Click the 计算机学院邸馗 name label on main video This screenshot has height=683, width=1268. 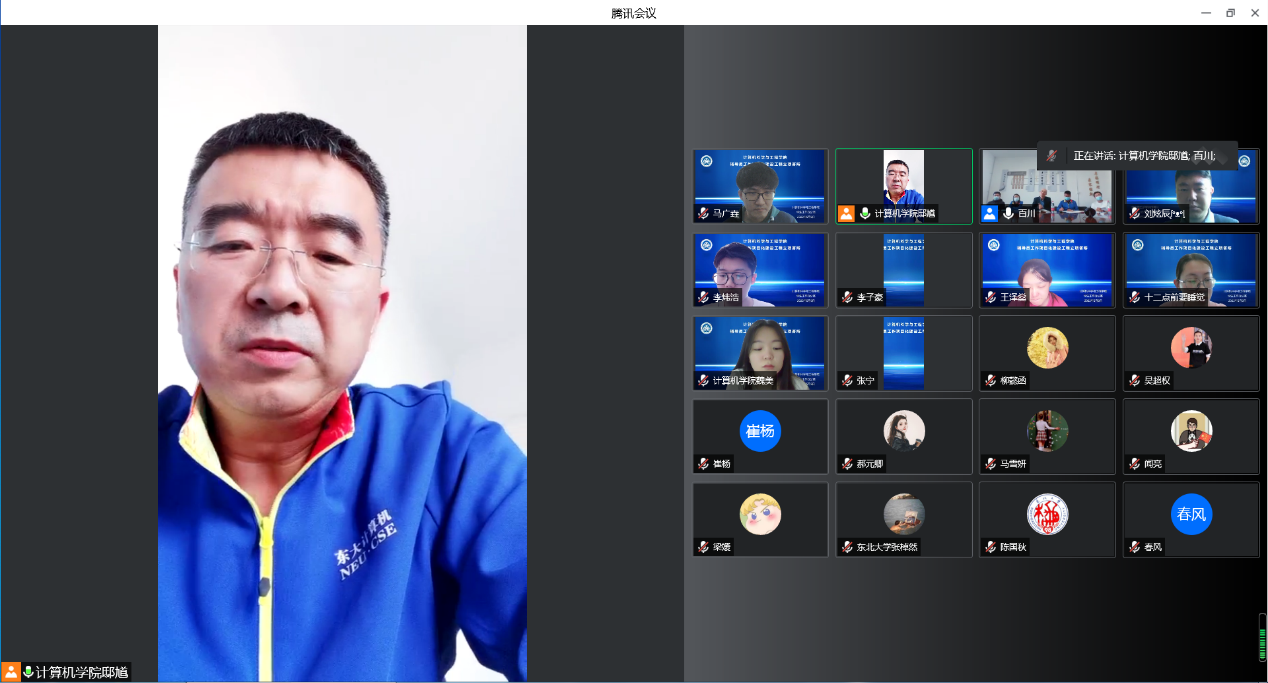(82, 672)
